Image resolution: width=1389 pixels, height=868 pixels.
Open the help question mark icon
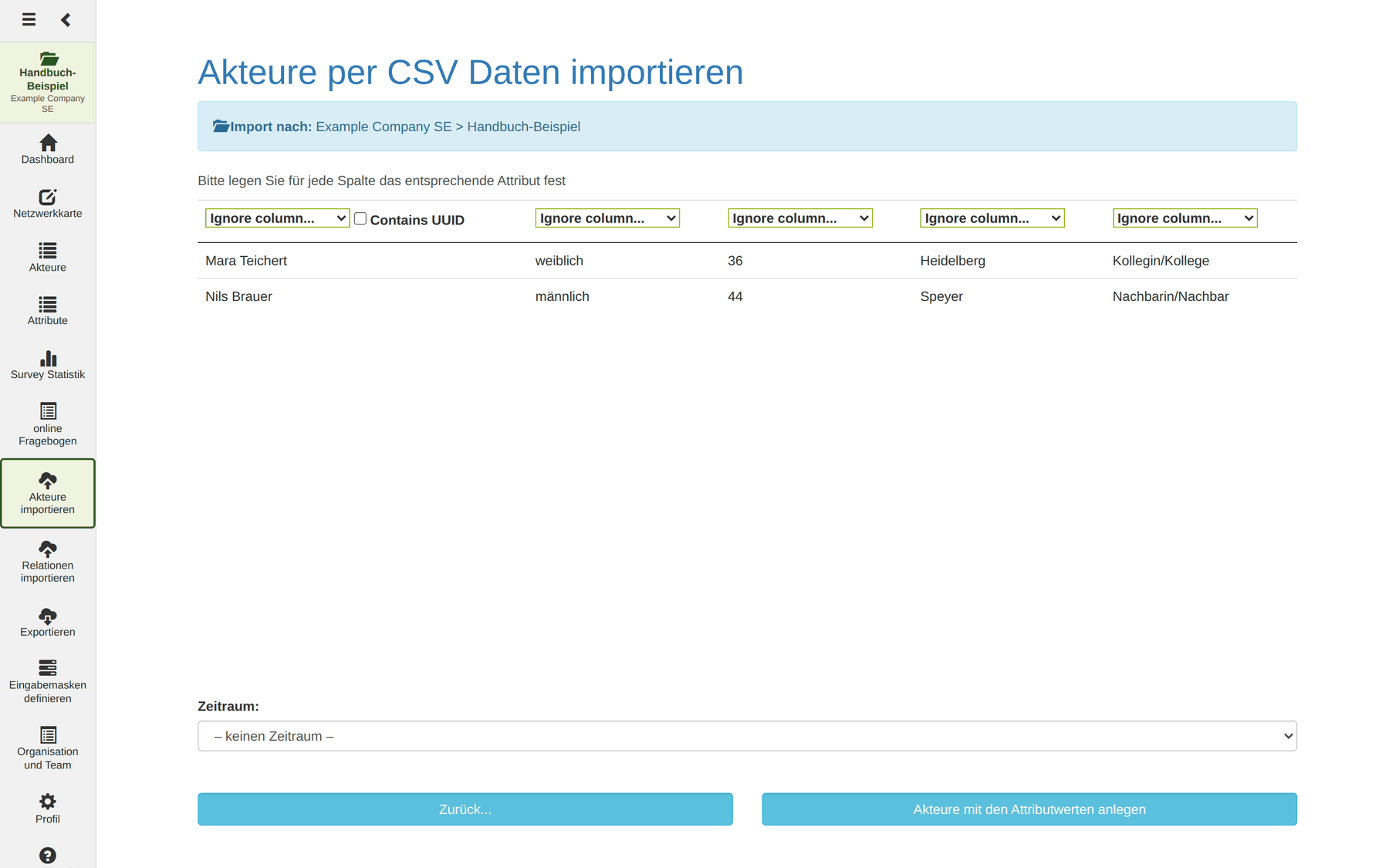48,856
